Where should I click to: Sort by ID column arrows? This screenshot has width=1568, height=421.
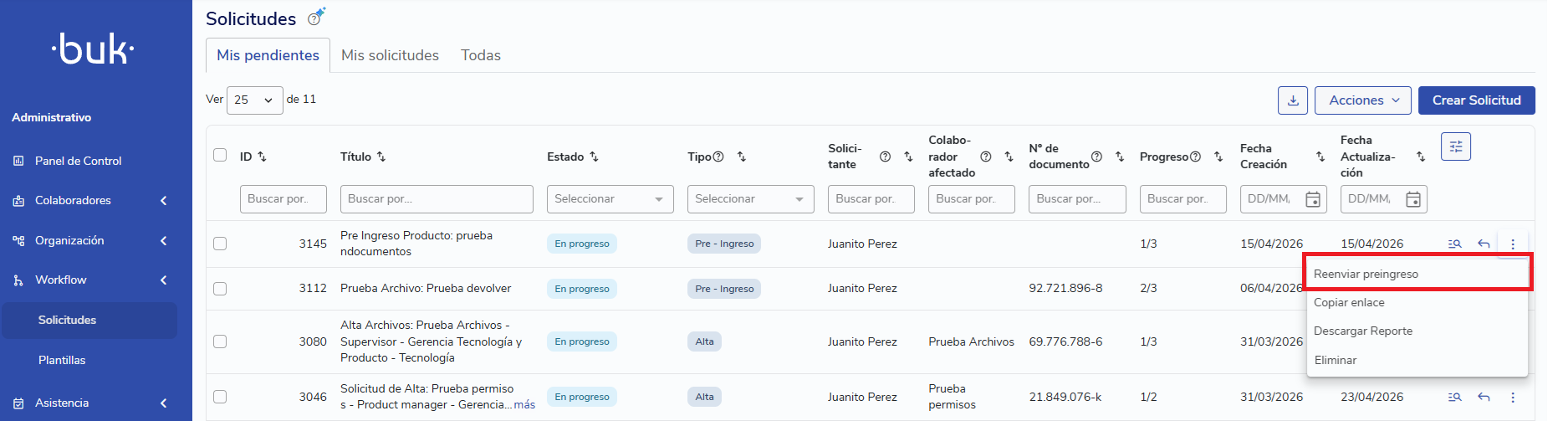[262, 157]
